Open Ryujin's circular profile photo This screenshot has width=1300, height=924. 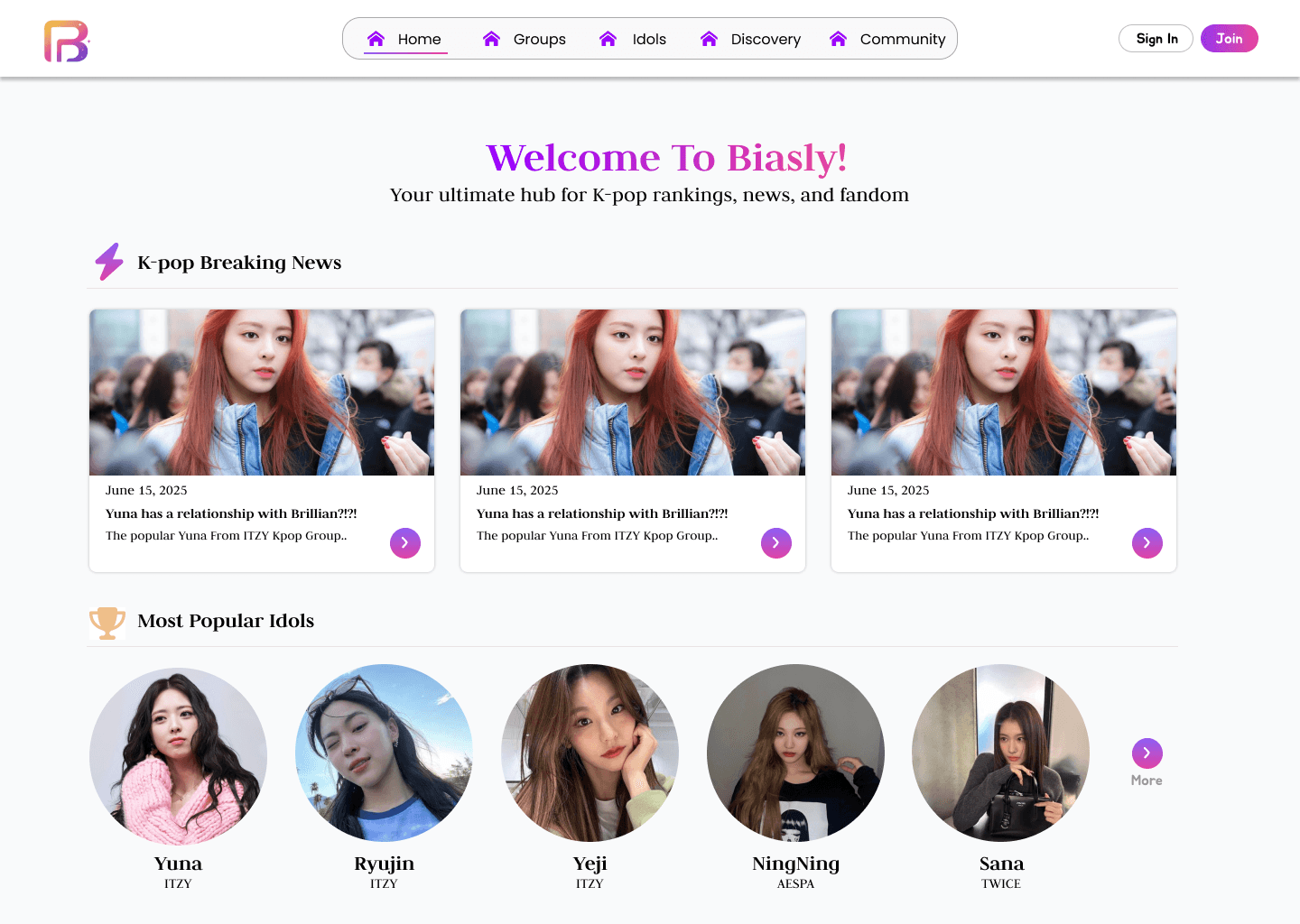384,753
